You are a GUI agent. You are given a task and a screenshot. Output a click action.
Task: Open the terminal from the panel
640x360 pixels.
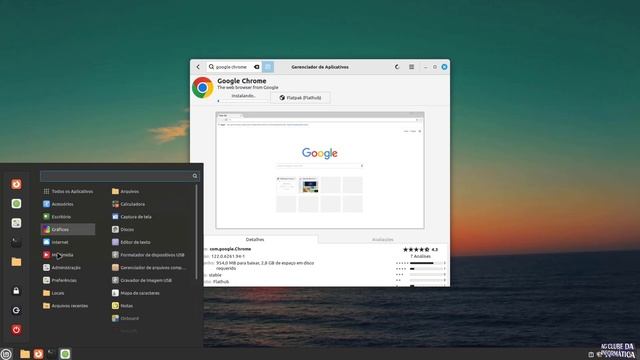click(x=51, y=354)
